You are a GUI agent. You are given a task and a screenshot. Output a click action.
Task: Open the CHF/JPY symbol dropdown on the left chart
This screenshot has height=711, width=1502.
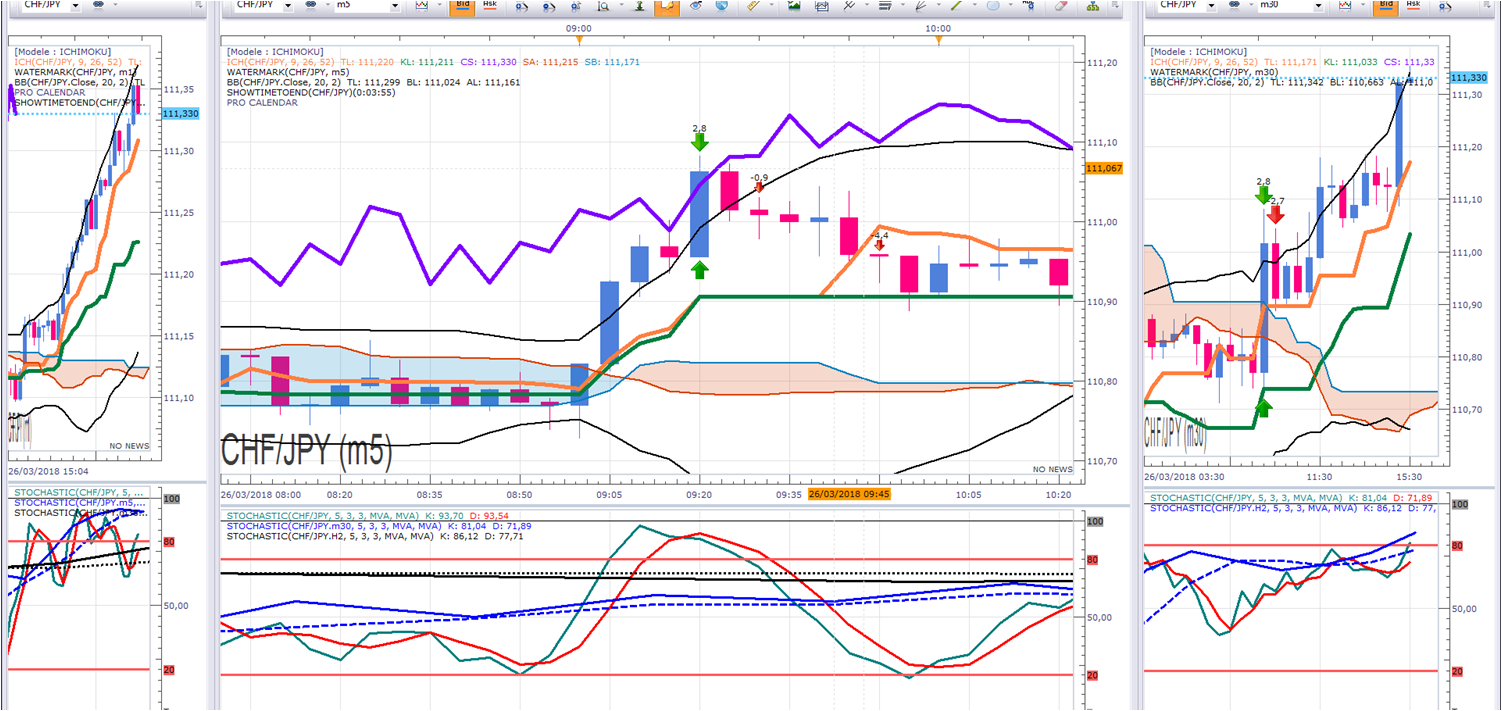[75, 5]
